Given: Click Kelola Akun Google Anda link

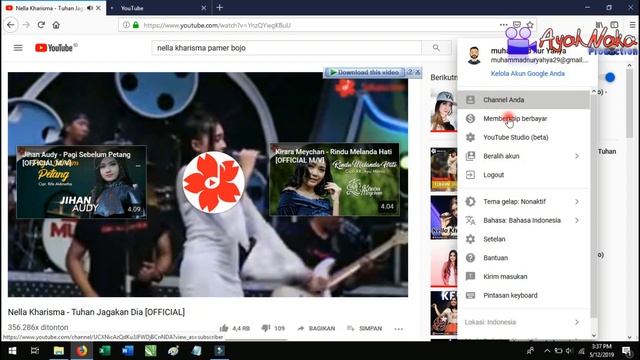Looking at the screenshot, I should coord(527,73).
